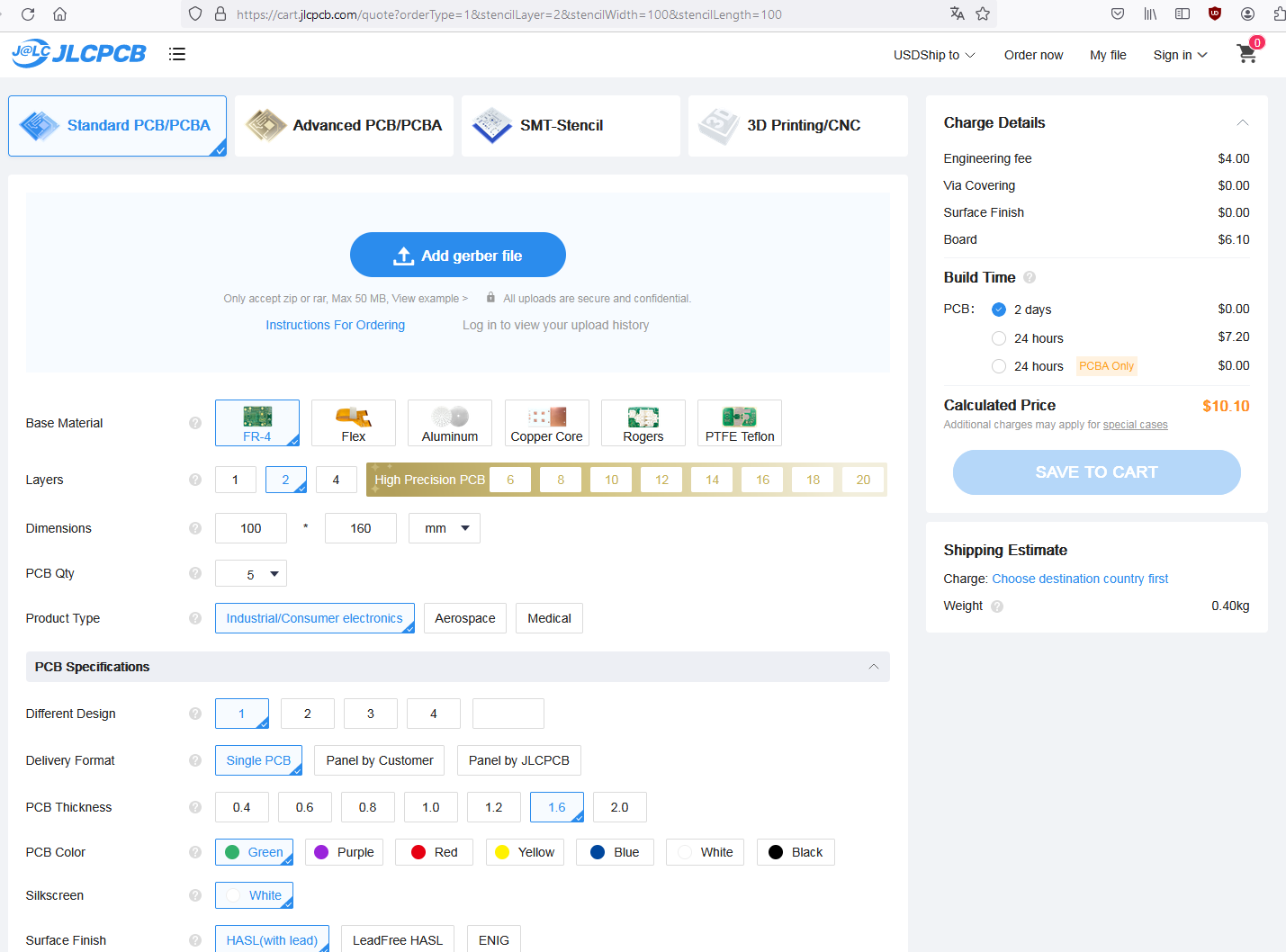This screenshot has width=1286, height=952.
Task: Pick Purple PCB color
Action: pyautogui.click(x=345, y=852)
